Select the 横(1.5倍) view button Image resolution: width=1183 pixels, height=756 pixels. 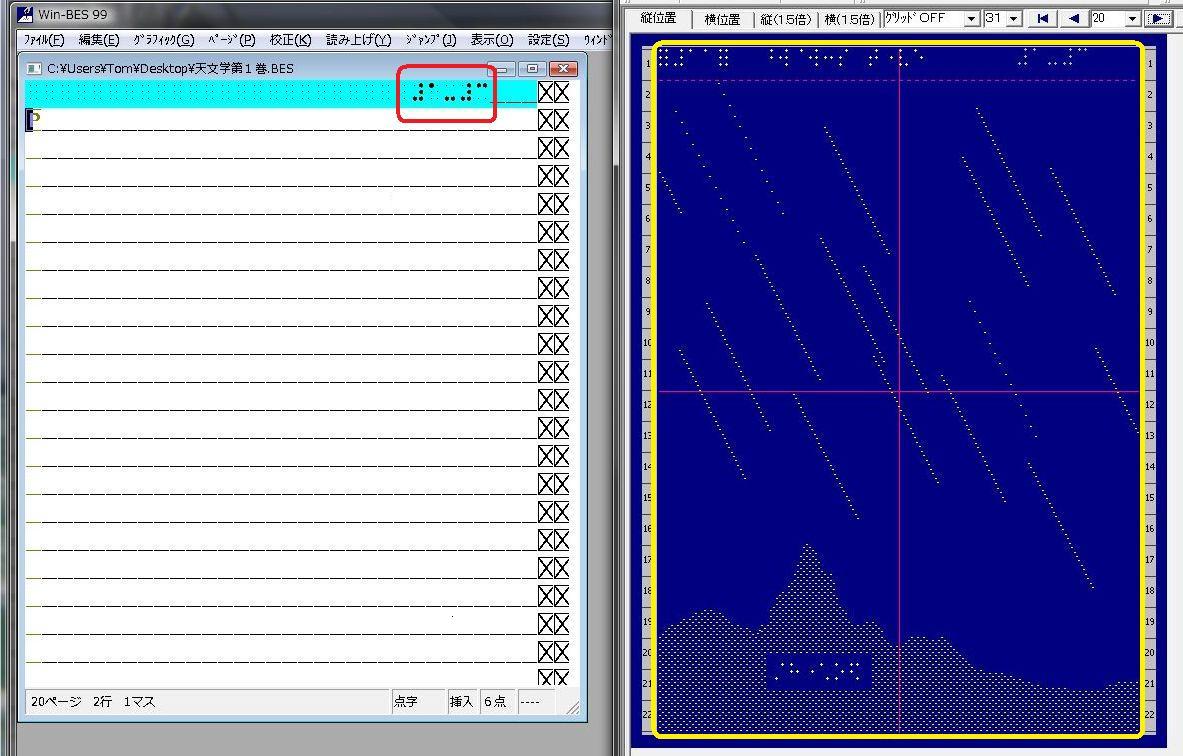click(x=850, y=19)
